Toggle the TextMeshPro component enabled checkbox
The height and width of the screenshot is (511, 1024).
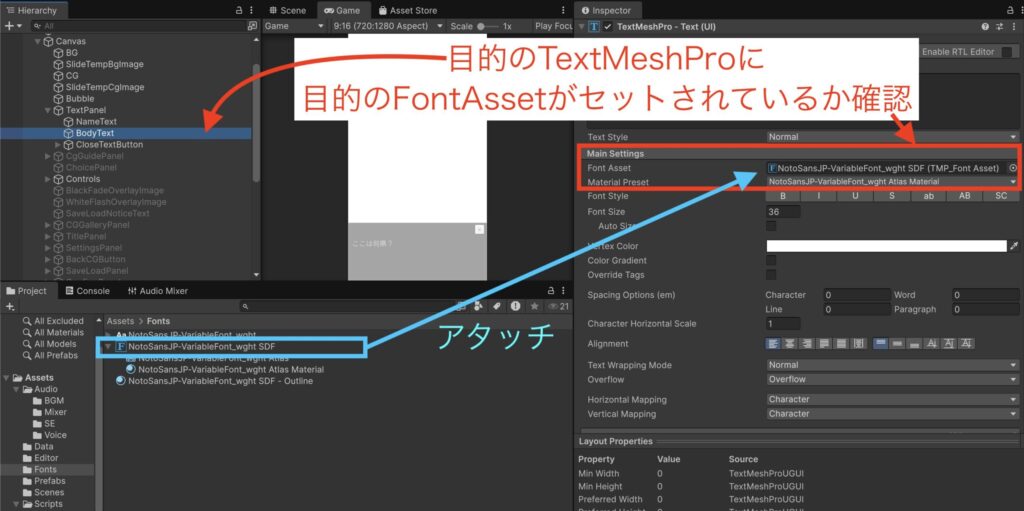click(608, 26)
